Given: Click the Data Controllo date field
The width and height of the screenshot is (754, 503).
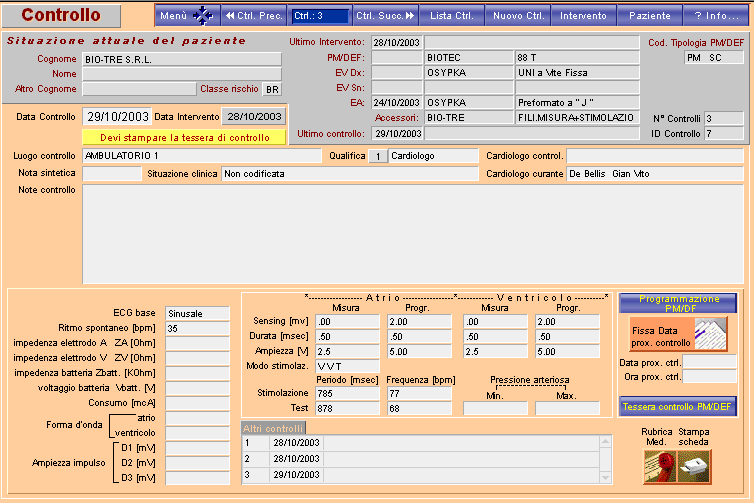Looking at the screenshot, I should coord(117,117).
